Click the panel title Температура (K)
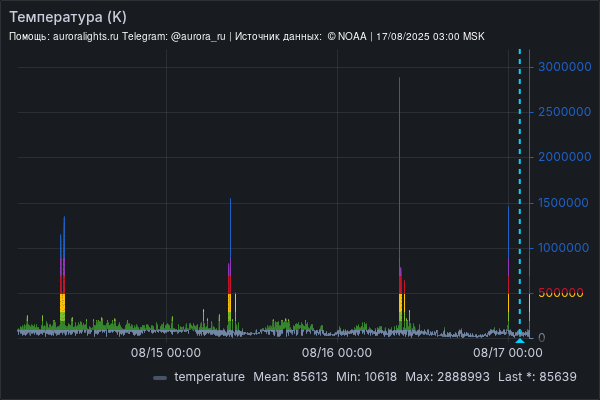600x400 pixels. point(68,17)
